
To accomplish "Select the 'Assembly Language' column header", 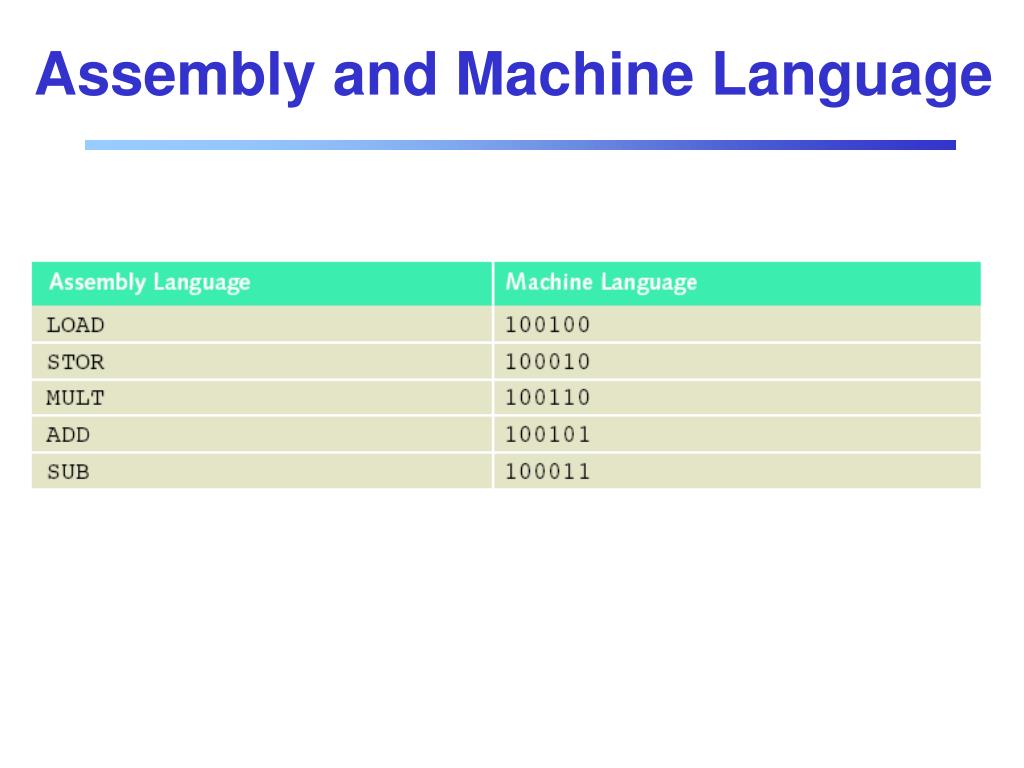I will tap(262, 283).
